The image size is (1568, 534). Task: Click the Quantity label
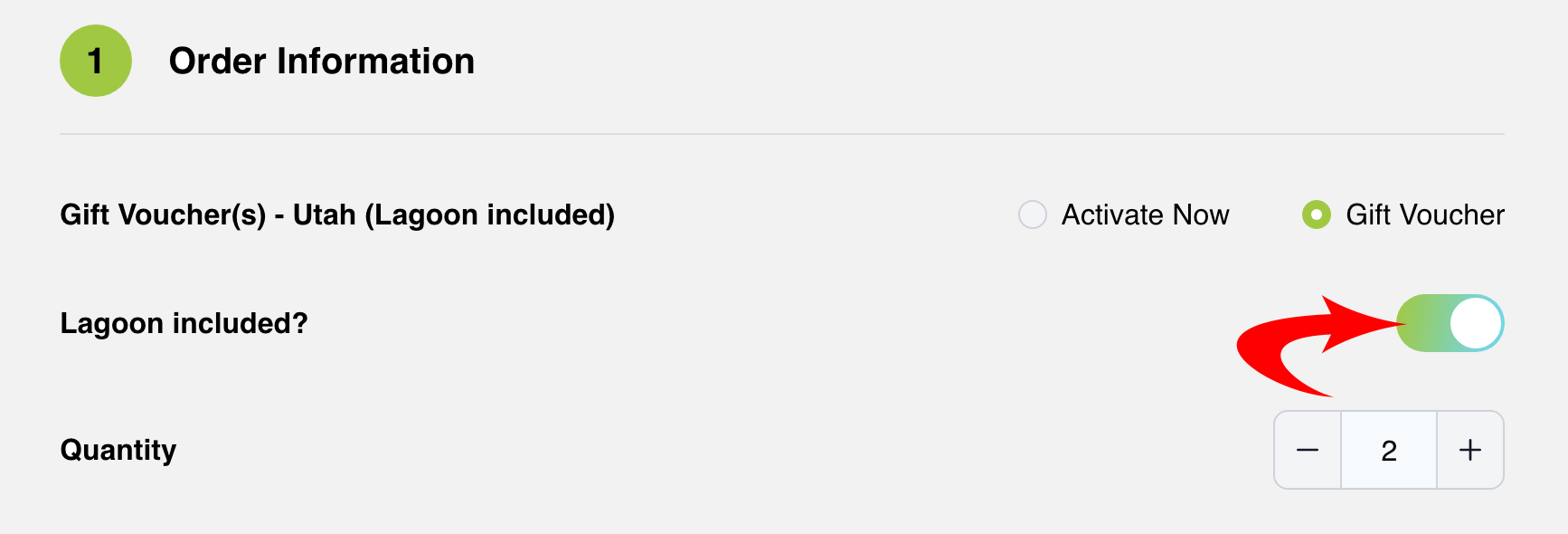tap(118, 450)
